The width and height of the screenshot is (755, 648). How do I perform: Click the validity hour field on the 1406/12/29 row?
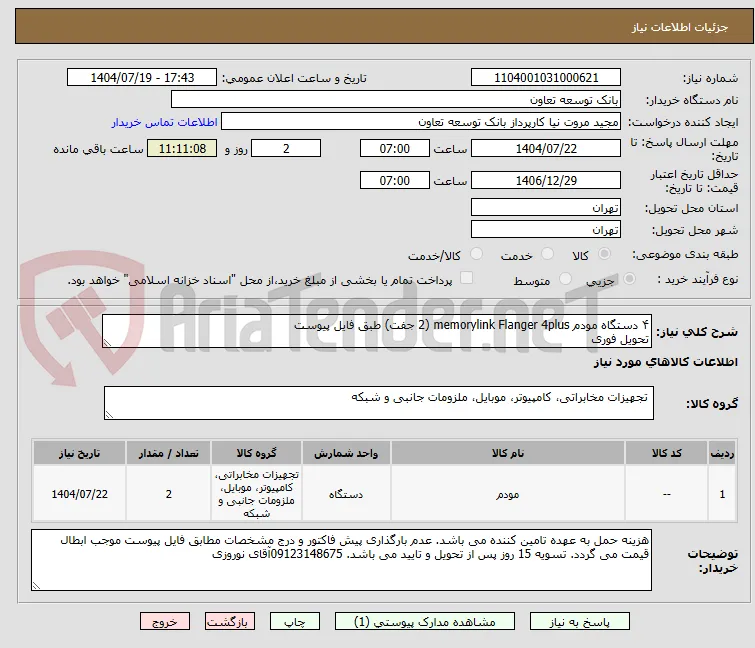[394, 181]
